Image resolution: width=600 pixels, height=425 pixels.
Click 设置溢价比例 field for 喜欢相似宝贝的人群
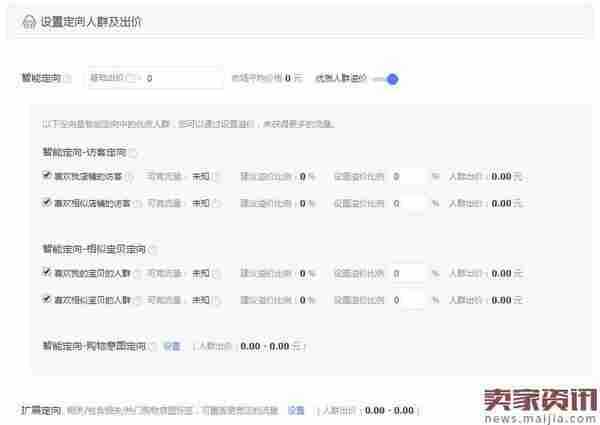(x=408, y=299)
